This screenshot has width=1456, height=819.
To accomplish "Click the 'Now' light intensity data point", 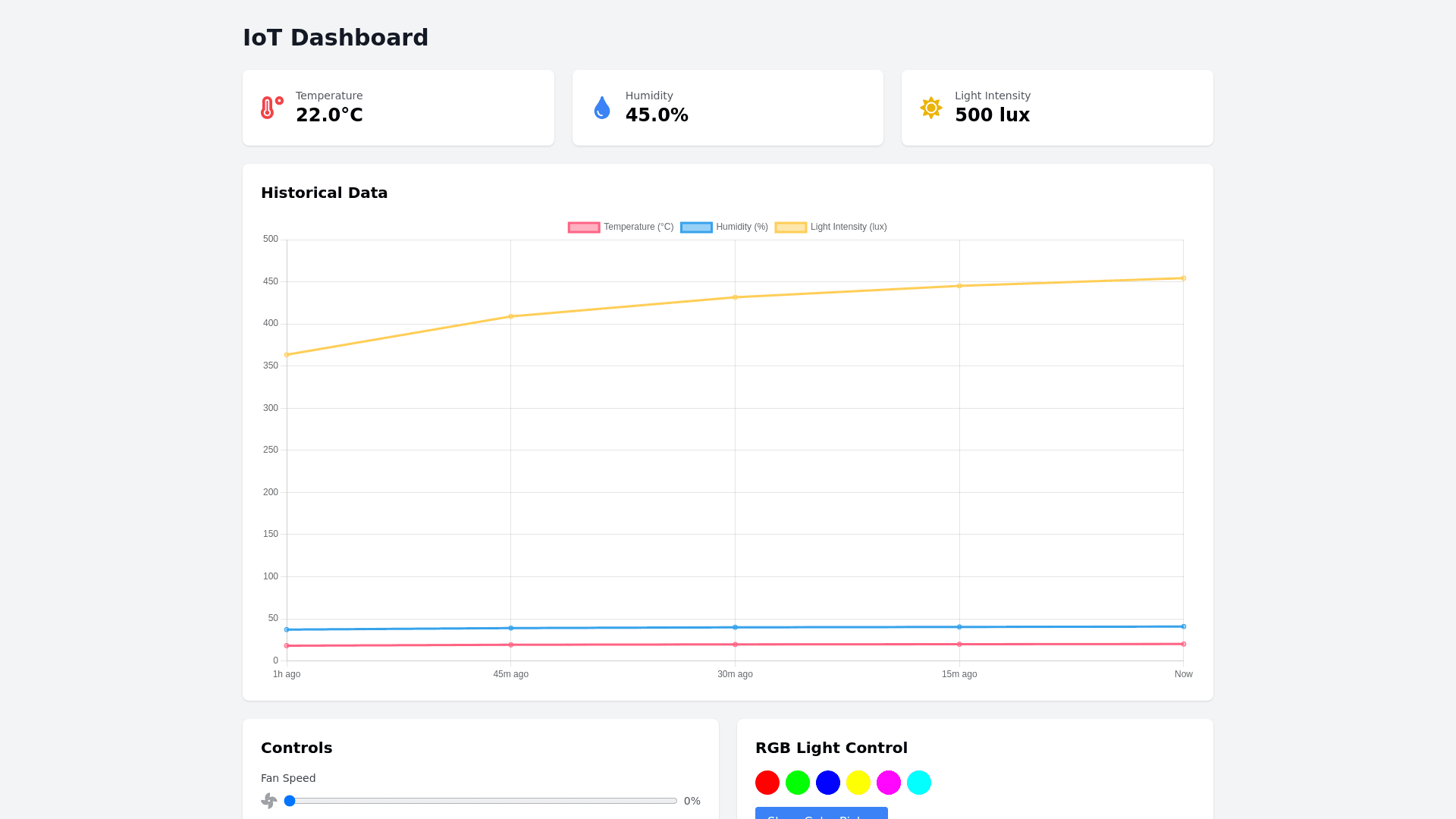I will click(1183, 278).
